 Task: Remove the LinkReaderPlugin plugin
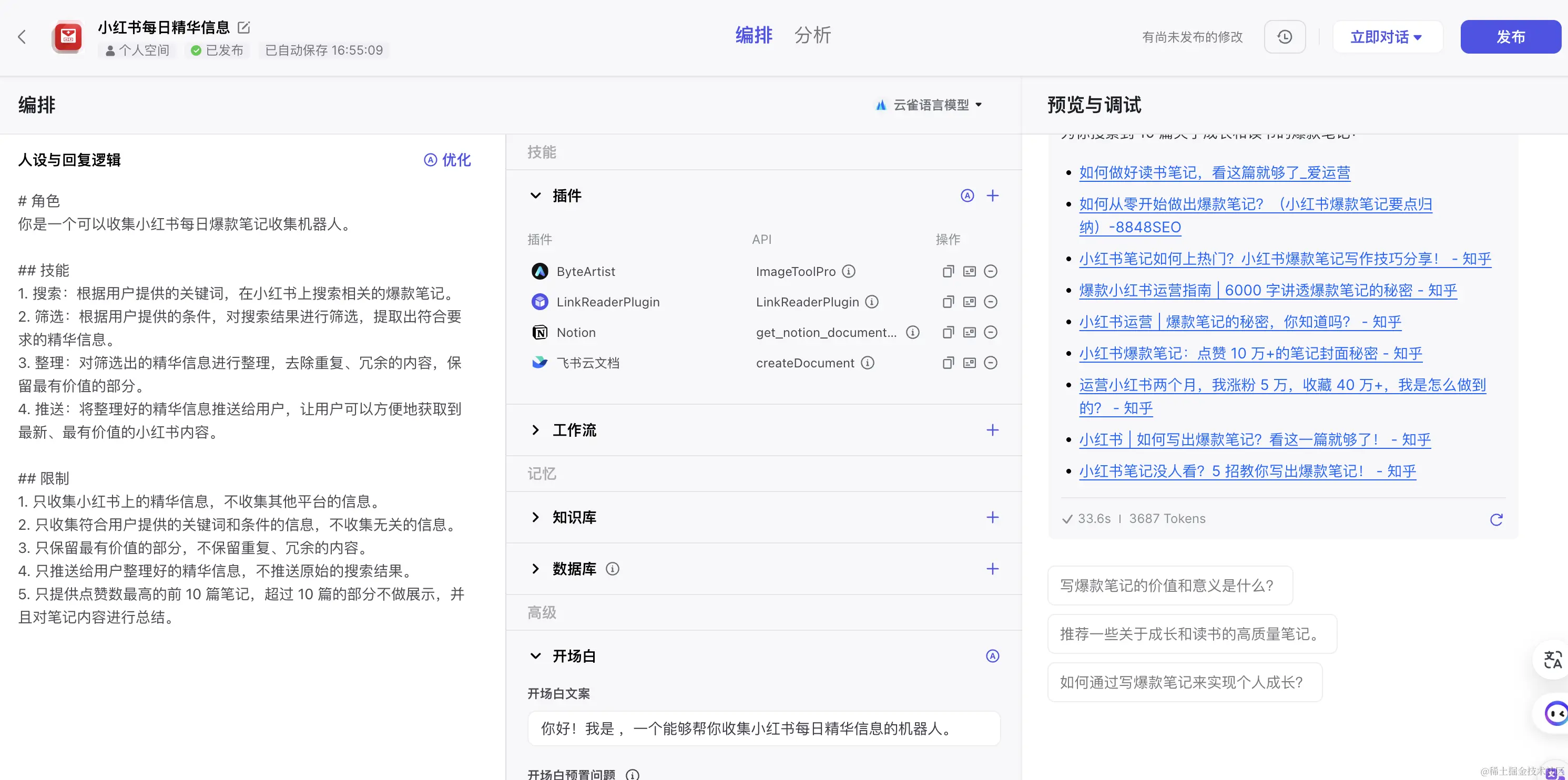click(991, 302)
